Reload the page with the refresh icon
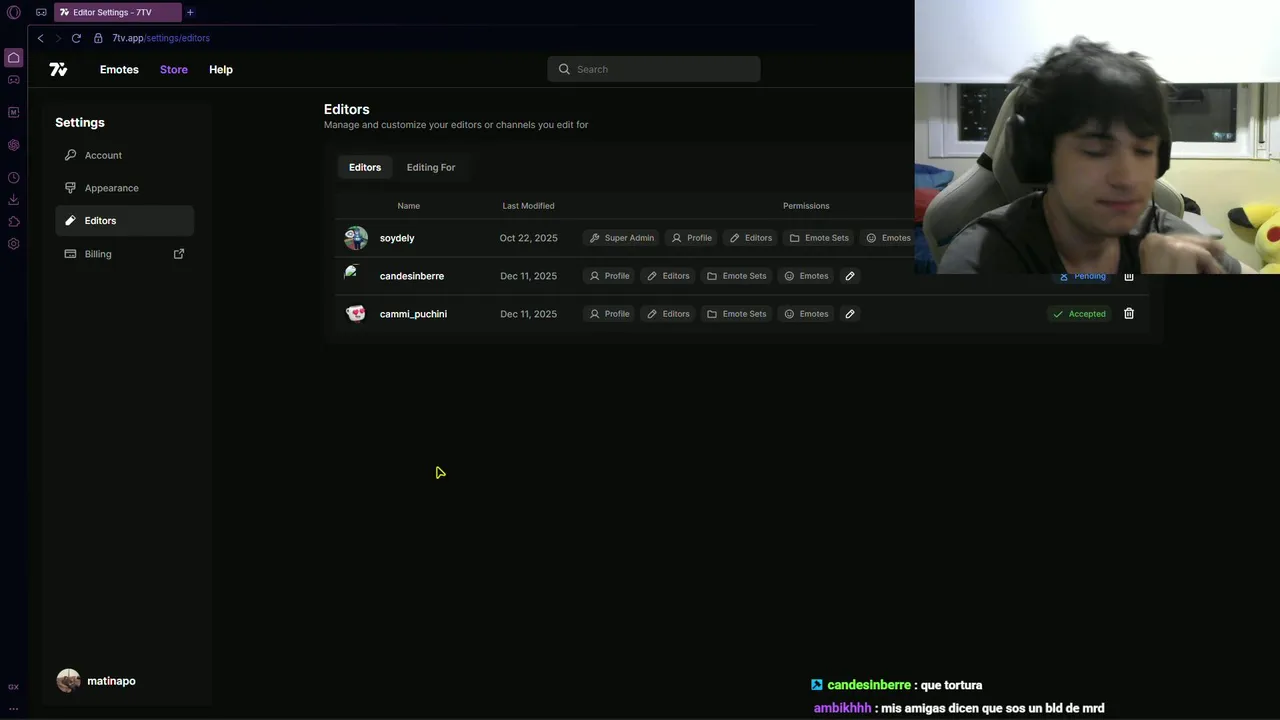 76,38
